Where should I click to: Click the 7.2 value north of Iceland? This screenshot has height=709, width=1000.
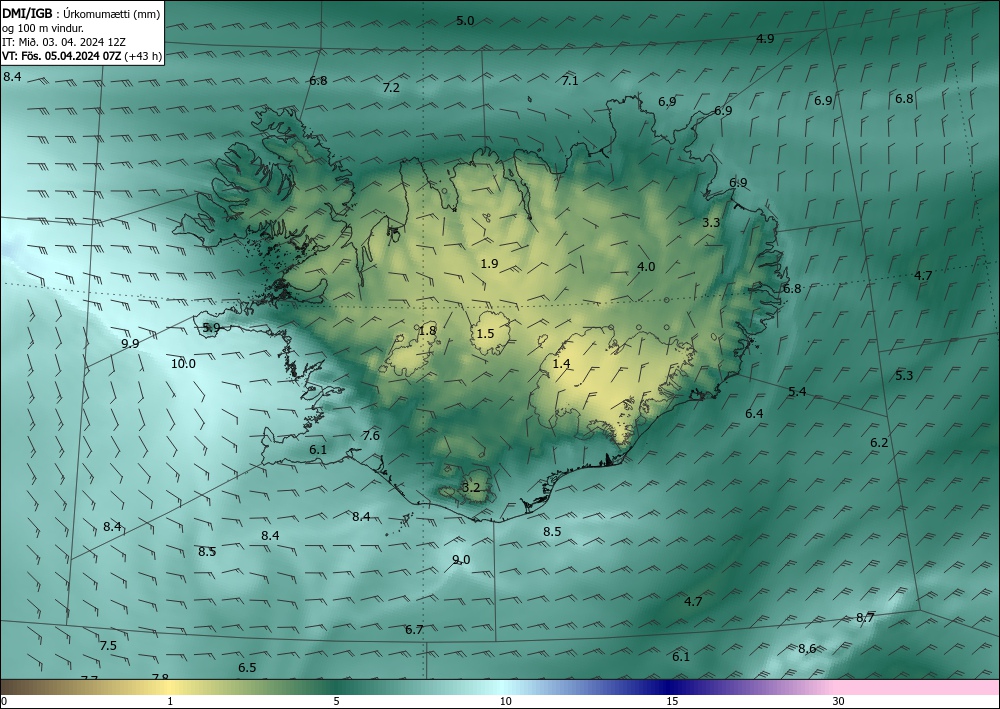tap(391, 87)
